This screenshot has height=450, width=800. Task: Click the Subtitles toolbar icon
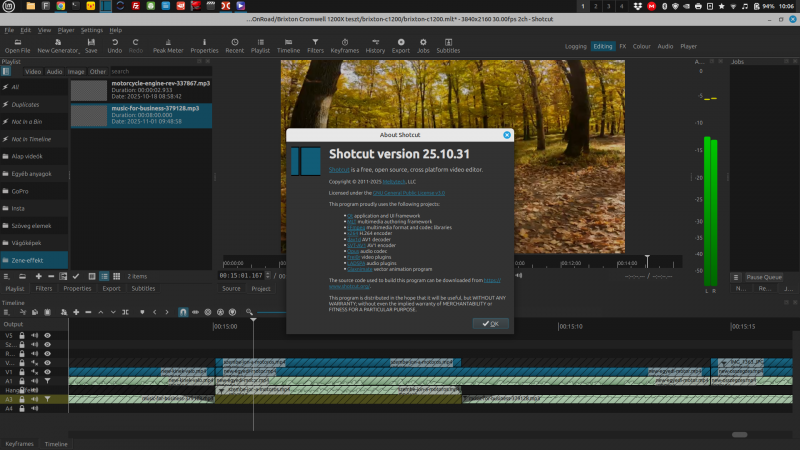tap(448, 43)
